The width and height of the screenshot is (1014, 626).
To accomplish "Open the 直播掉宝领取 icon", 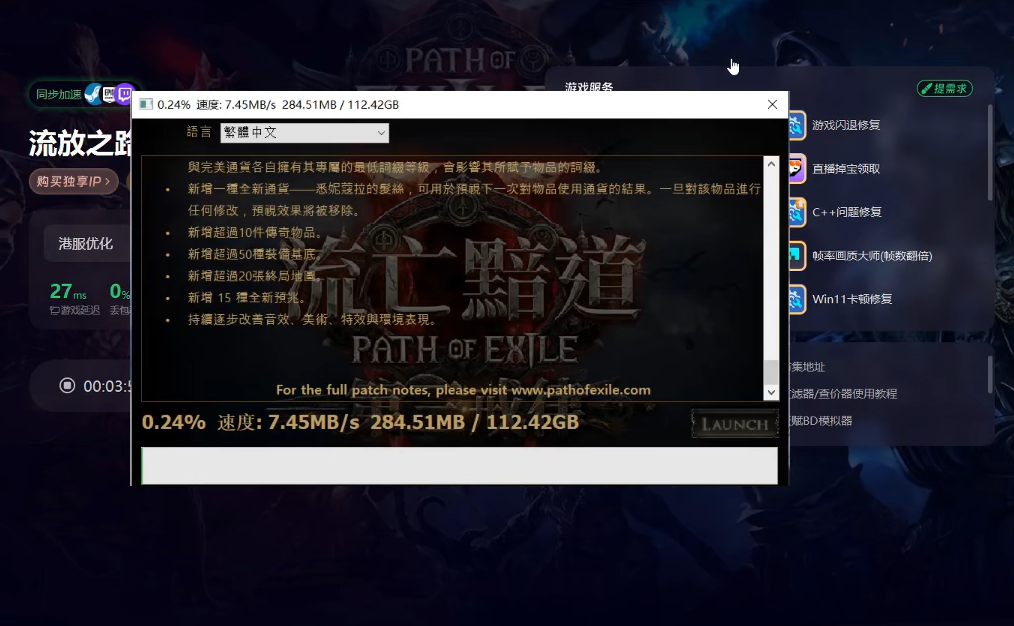I will [x=797, y=169].
